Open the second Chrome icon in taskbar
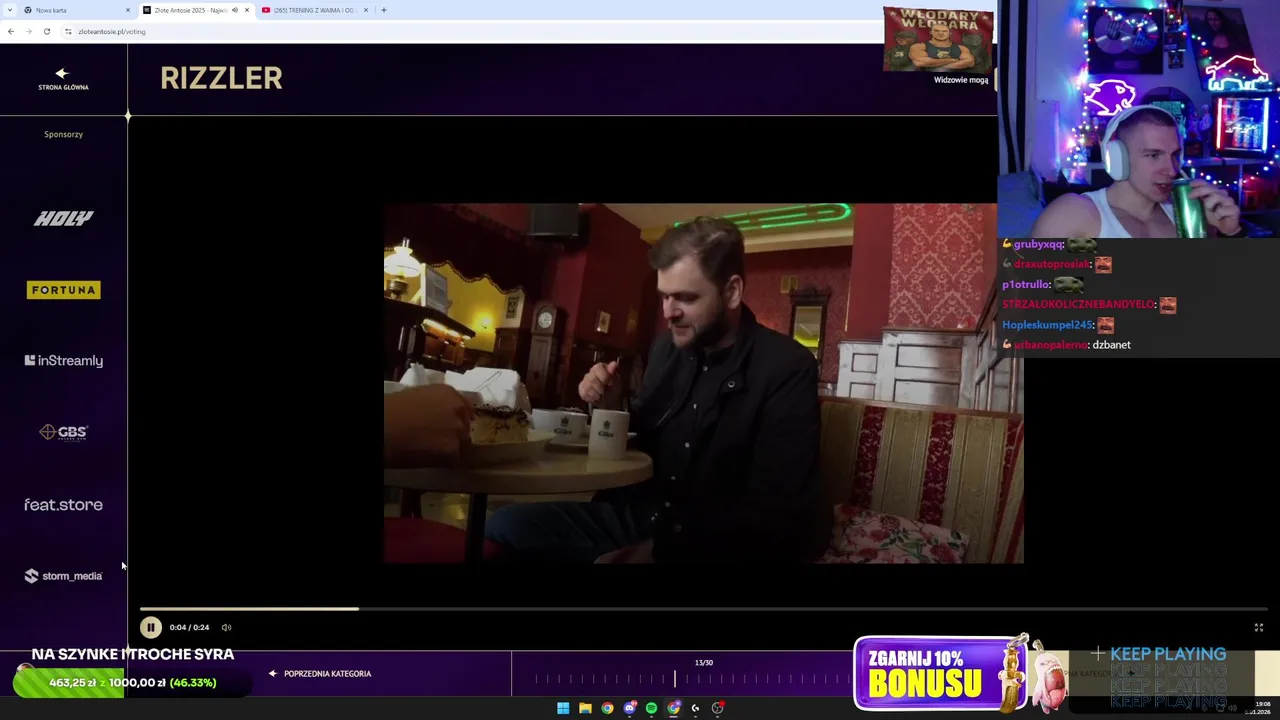The image size is (1280, 720). 673,708
